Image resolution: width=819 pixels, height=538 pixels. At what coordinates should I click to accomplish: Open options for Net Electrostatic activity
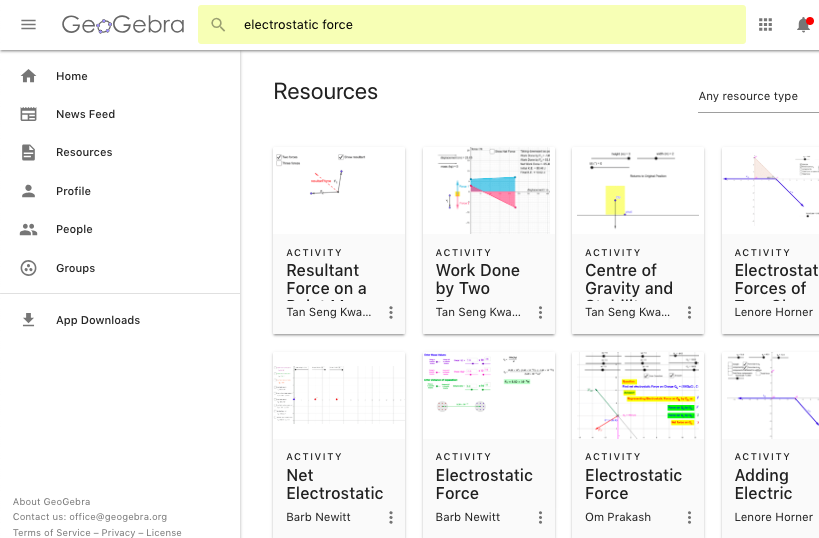coord(391,517)
